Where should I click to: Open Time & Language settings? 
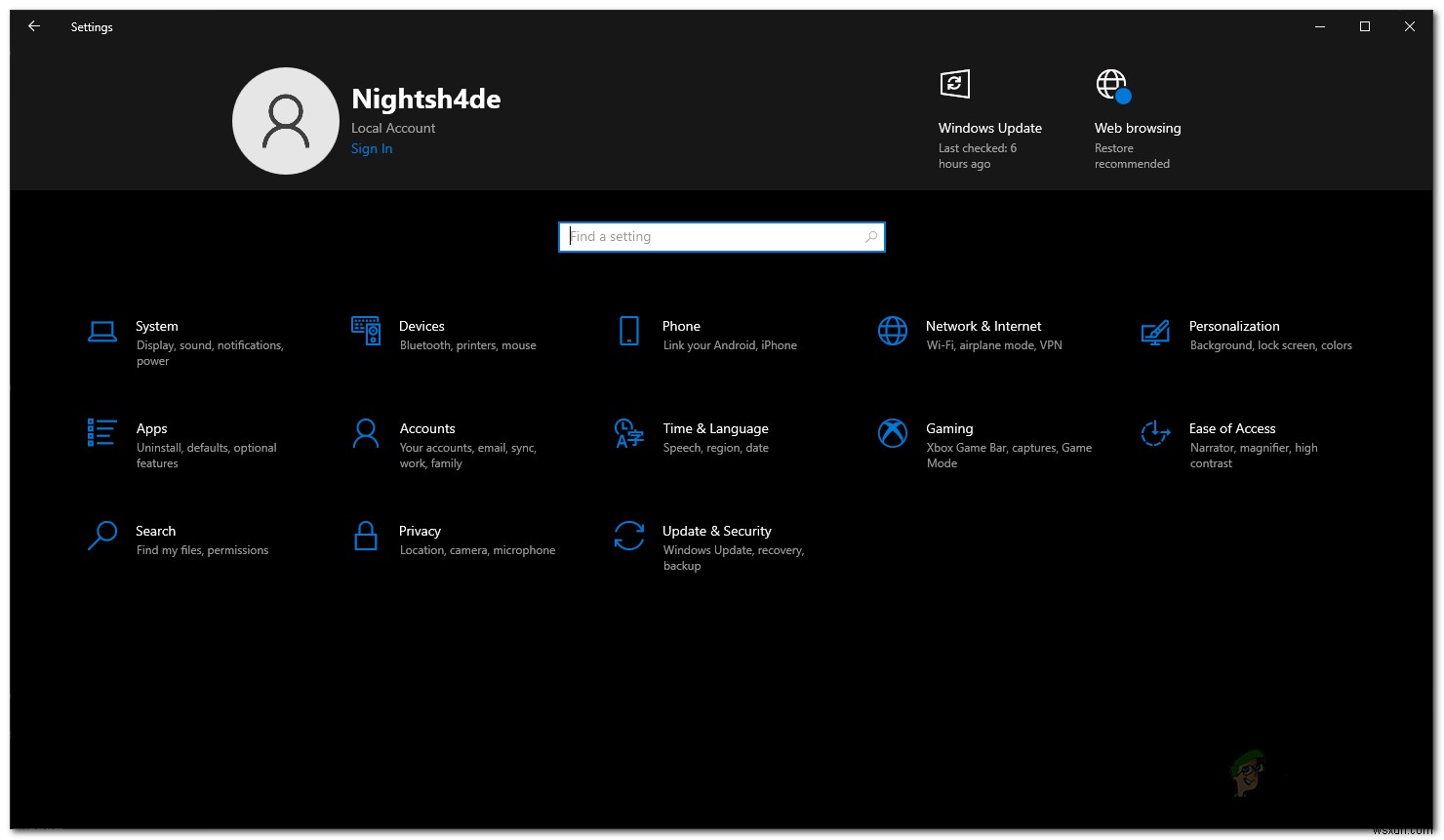pyautogui.click(x=715, y=437)
